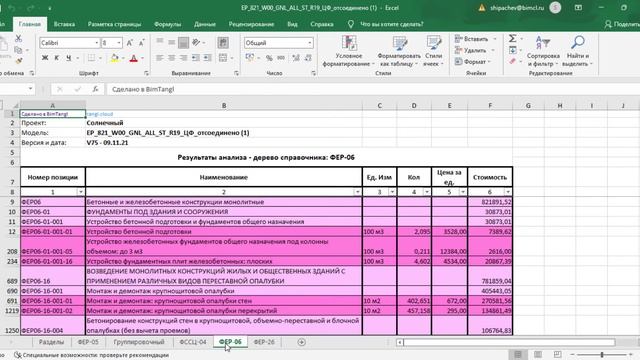Click the cut scissors icon

click(18, 39)
